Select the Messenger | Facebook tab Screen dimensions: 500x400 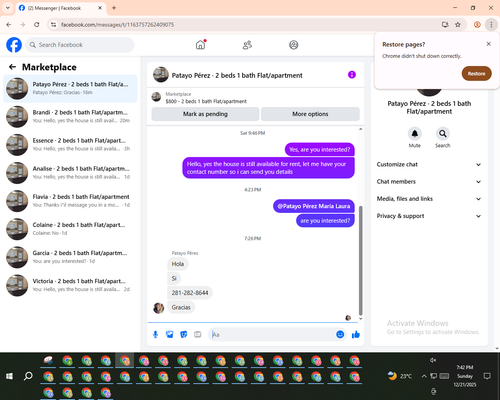61,8
